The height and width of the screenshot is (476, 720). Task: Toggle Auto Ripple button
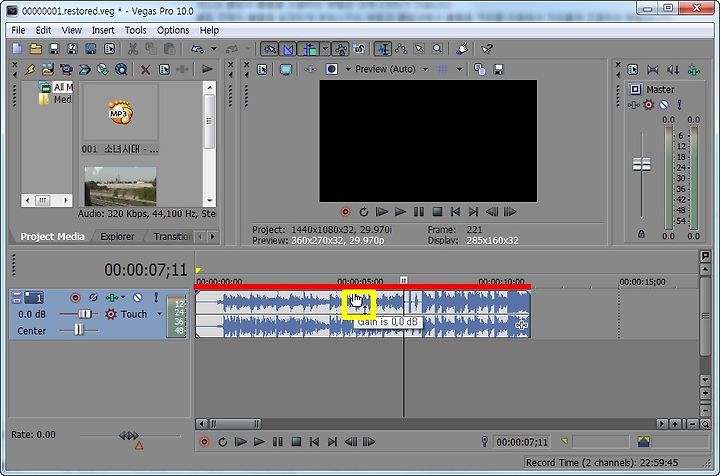click(x=309, y=49)
